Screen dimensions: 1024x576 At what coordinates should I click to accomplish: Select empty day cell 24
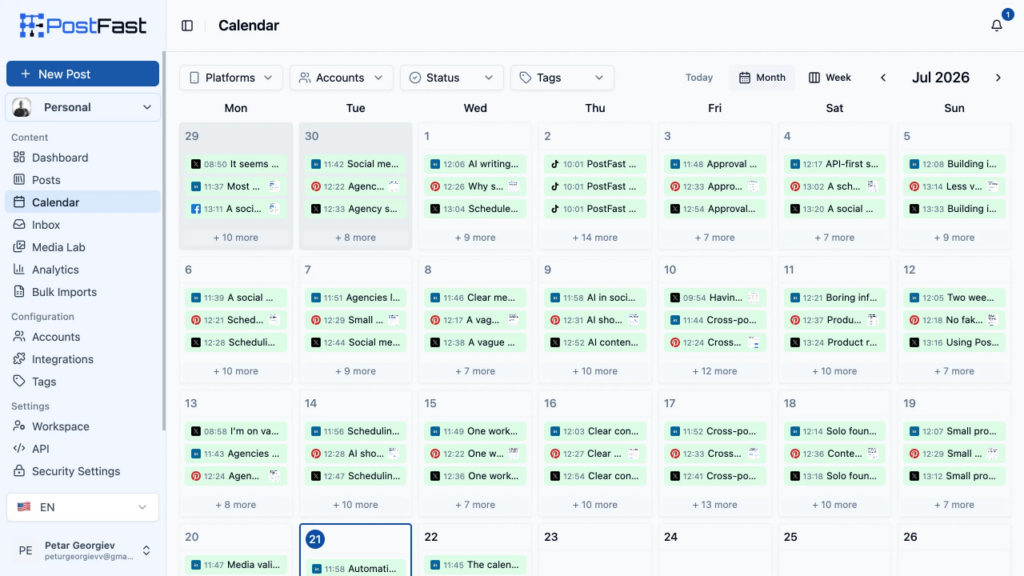click(714, 550)
